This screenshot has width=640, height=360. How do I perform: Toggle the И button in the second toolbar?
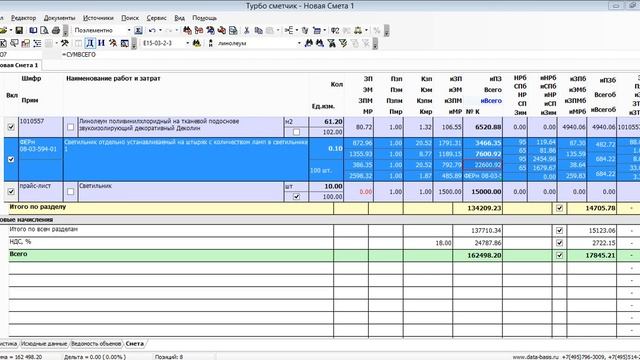click(101, 43)
